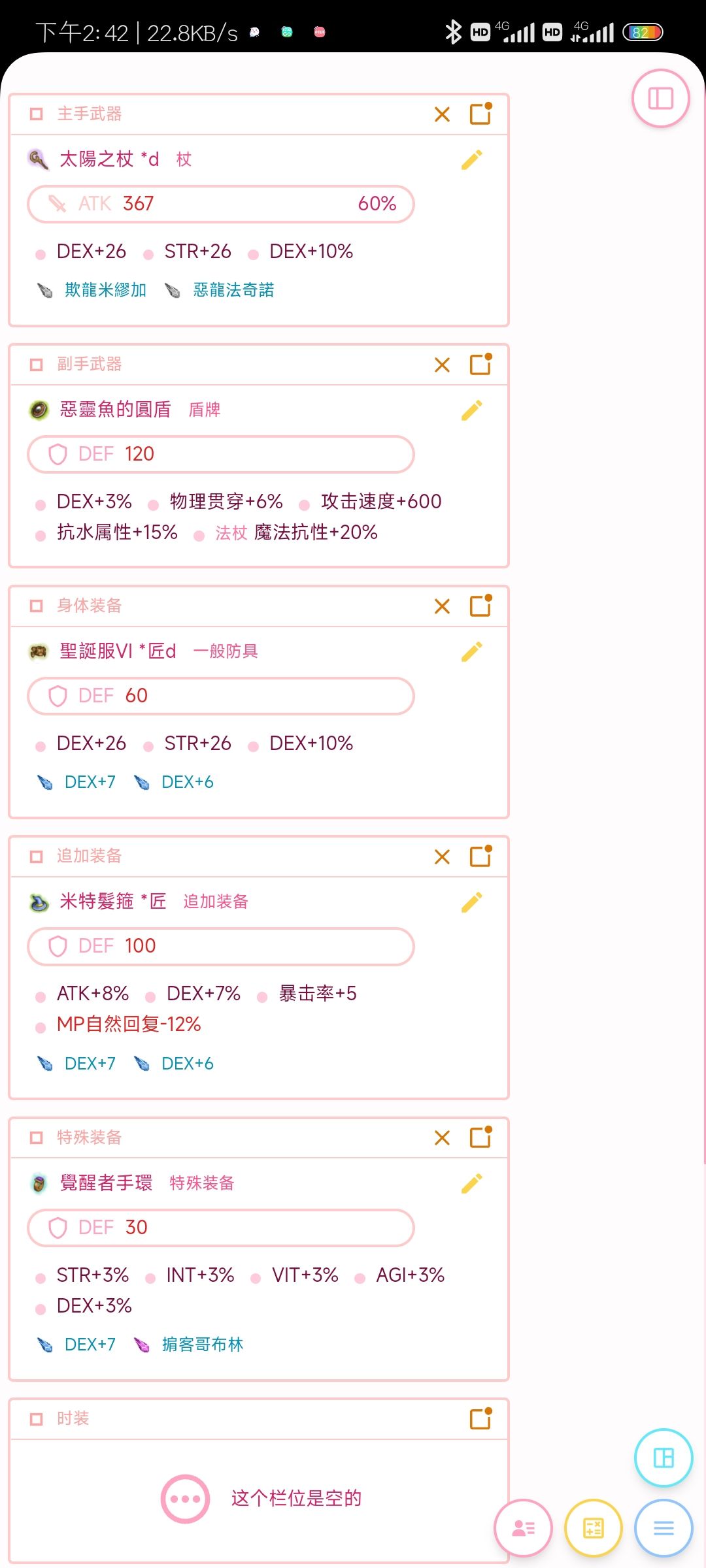Open the 主手武器 slot select icon
The image size is (706, 1568).
tap(480, 114)
